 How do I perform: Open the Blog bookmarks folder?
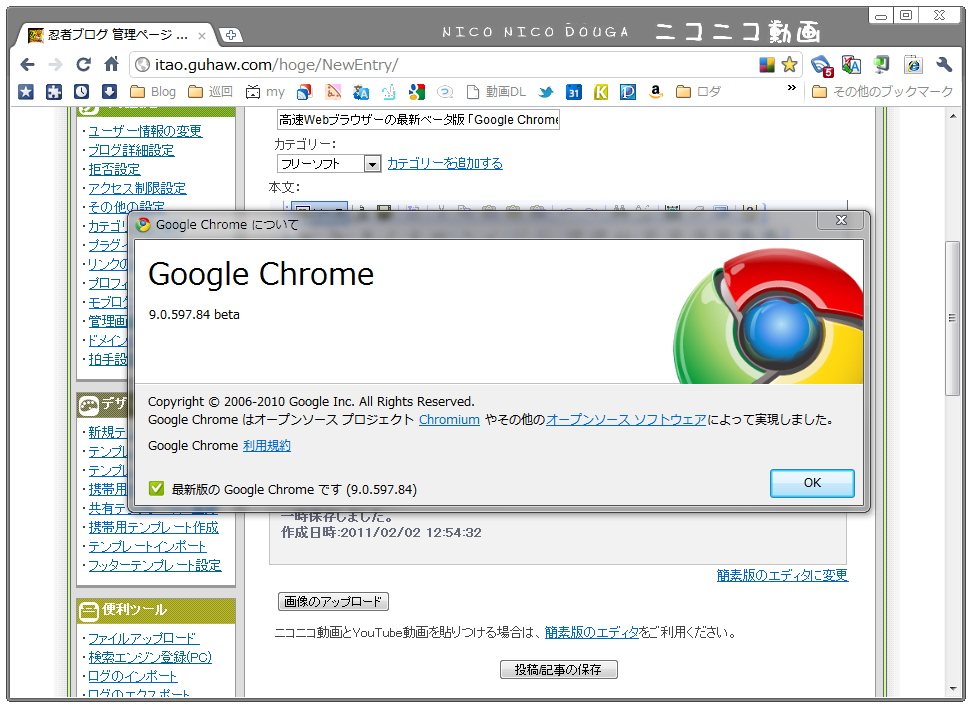tap(153, 92)
